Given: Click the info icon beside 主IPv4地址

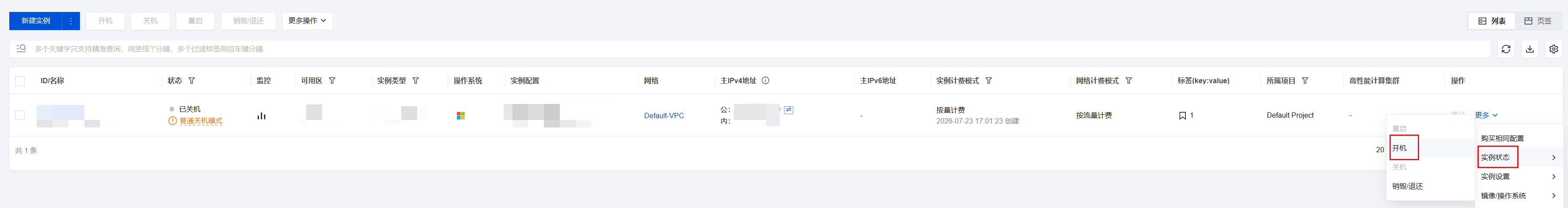Looking at the screenshot, I should [x=765, y=81].
